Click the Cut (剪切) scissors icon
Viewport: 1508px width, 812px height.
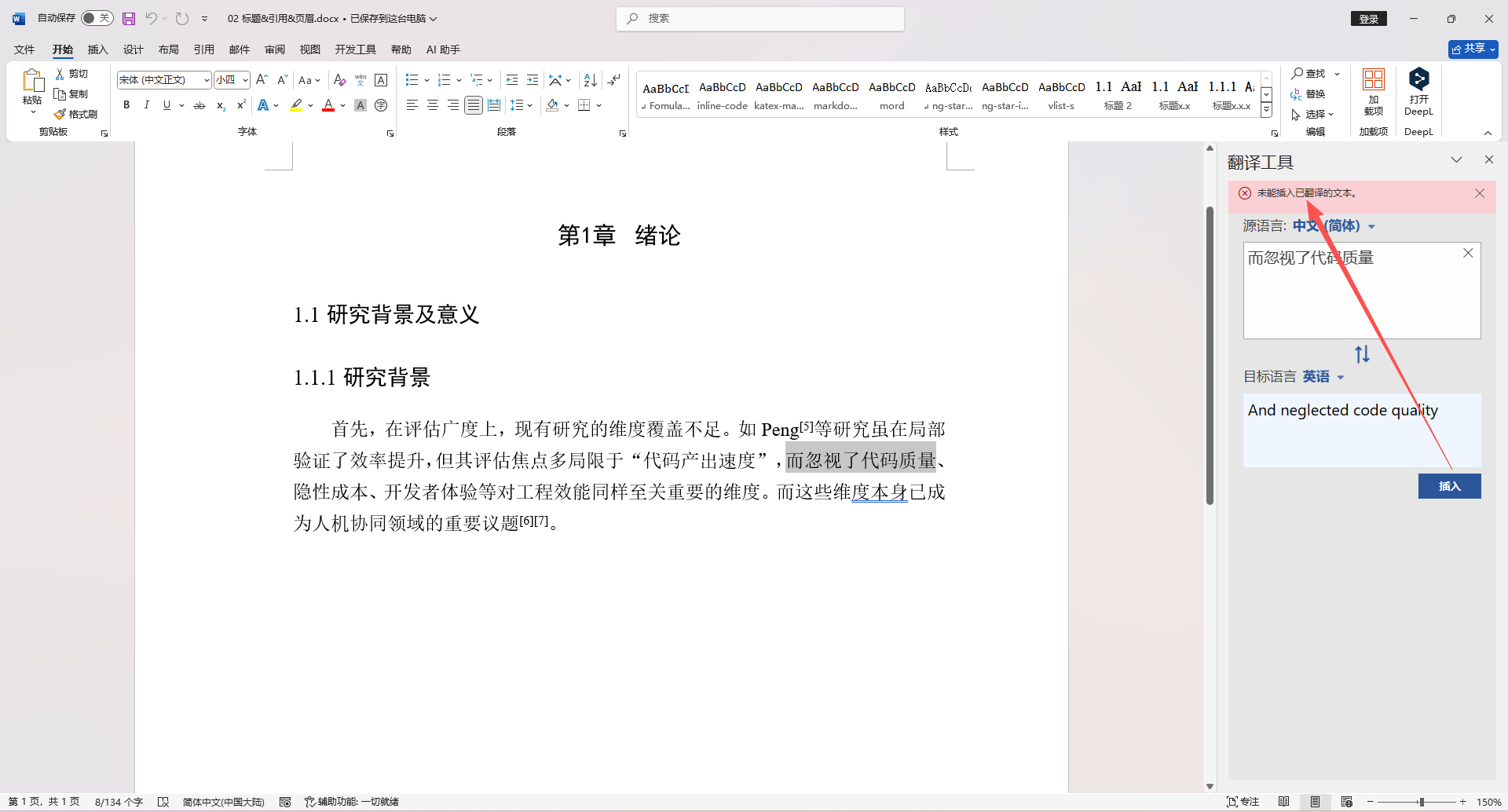tap(60, 73)
